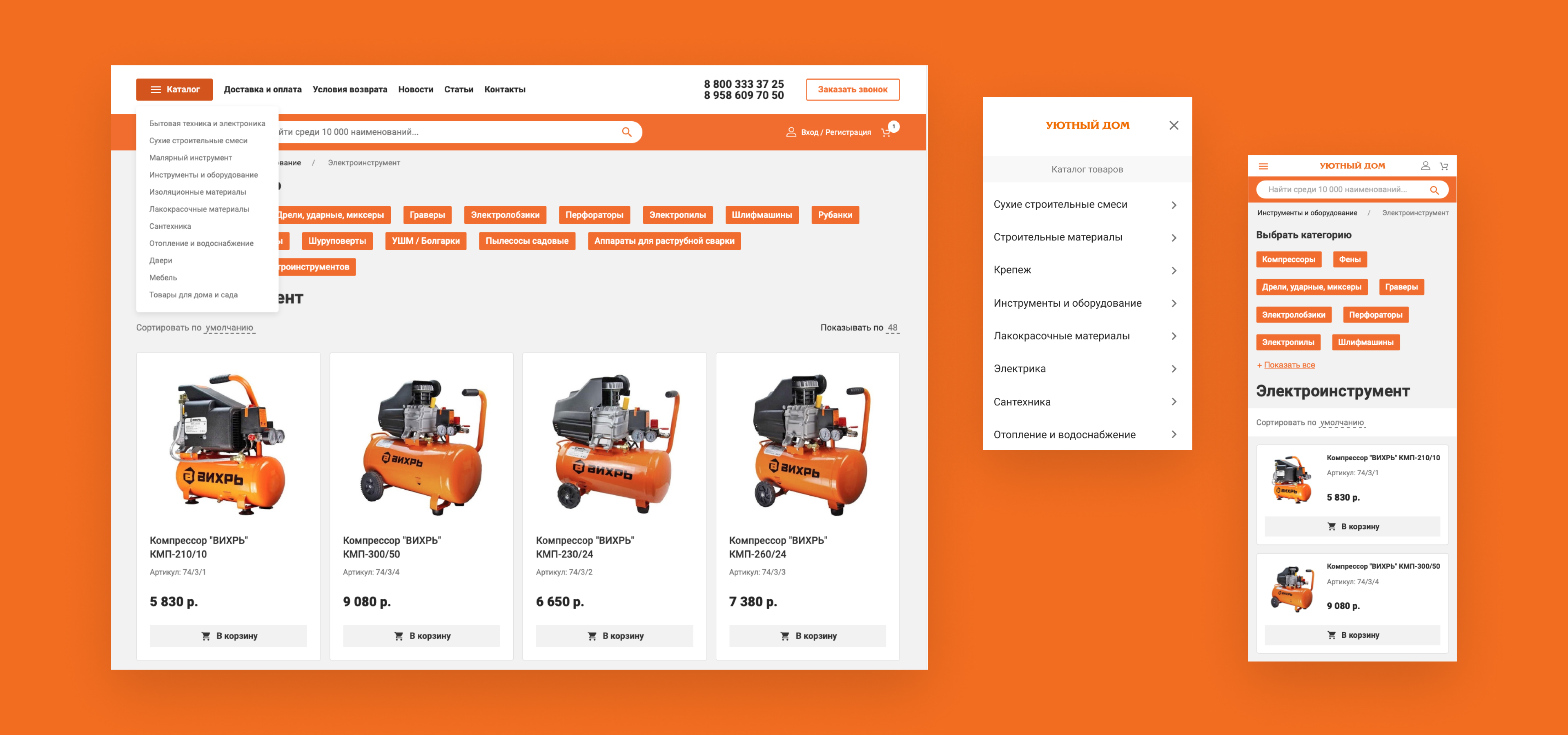The width and height of the screenshot is (1568, 735).
Task: Expand Сантехника chevron in mobile menu
Action: [1174, 402]
